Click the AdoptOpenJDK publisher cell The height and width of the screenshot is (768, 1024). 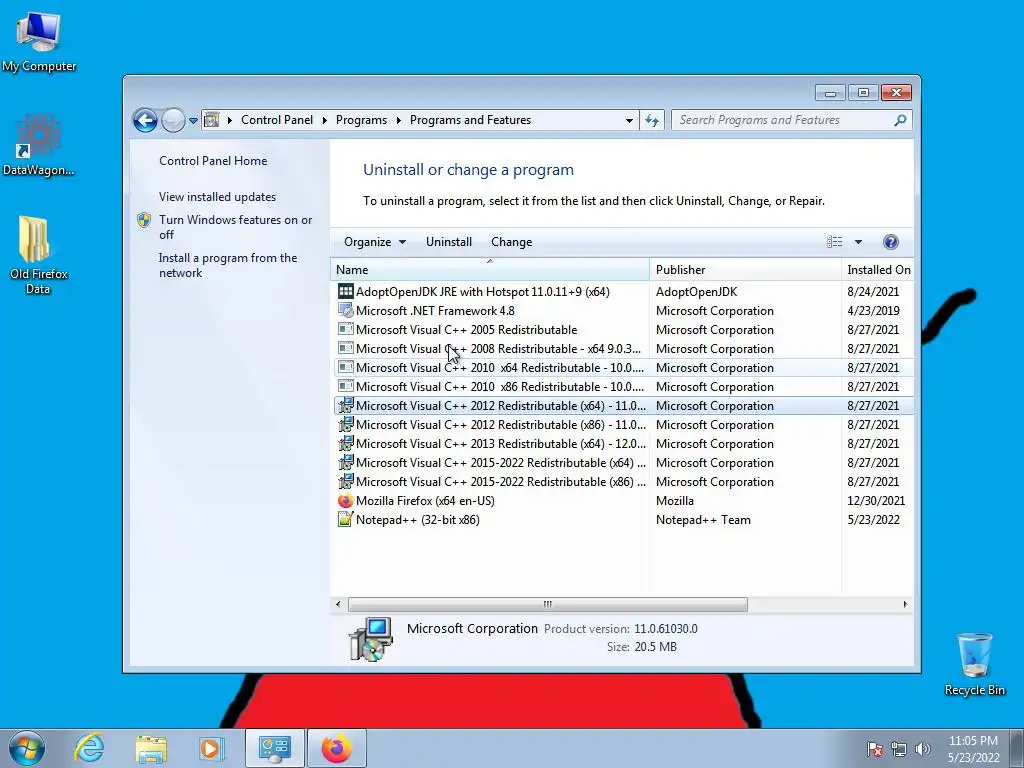[x=696, y=292]
